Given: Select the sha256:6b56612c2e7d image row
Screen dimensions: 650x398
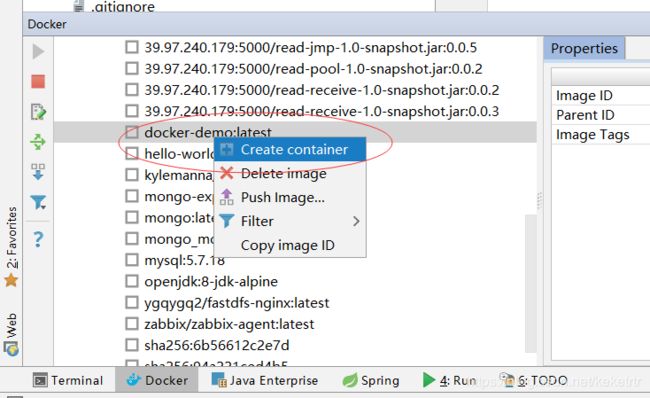Looking at the screenshot, I should click(x=295, y=345).
